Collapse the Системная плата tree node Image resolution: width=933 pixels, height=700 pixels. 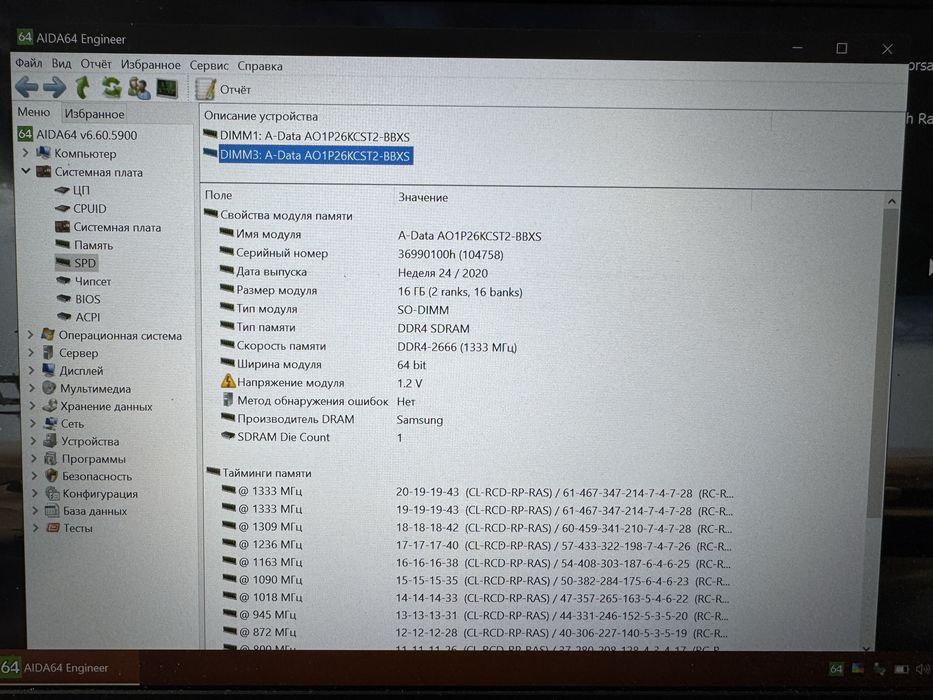pos(26,171)
